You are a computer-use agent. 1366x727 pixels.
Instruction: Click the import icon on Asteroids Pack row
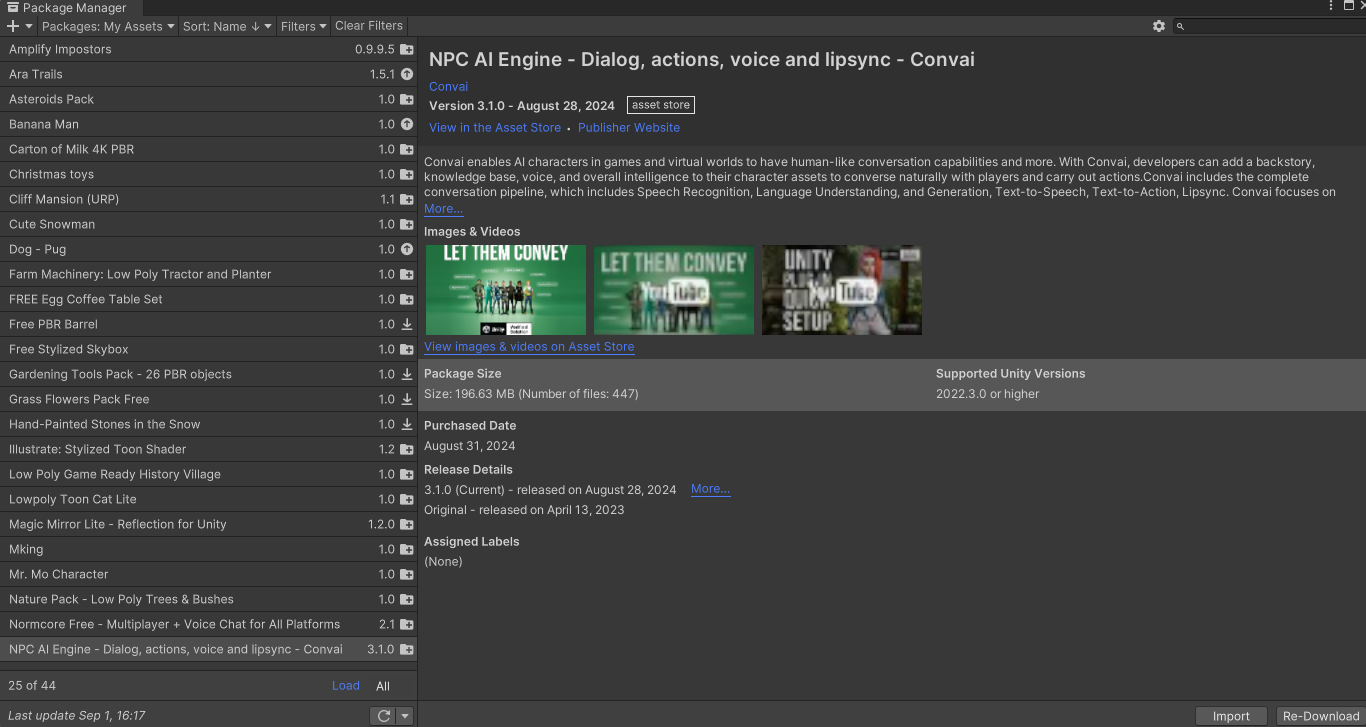pyautogui.click(x=407, y=99)
